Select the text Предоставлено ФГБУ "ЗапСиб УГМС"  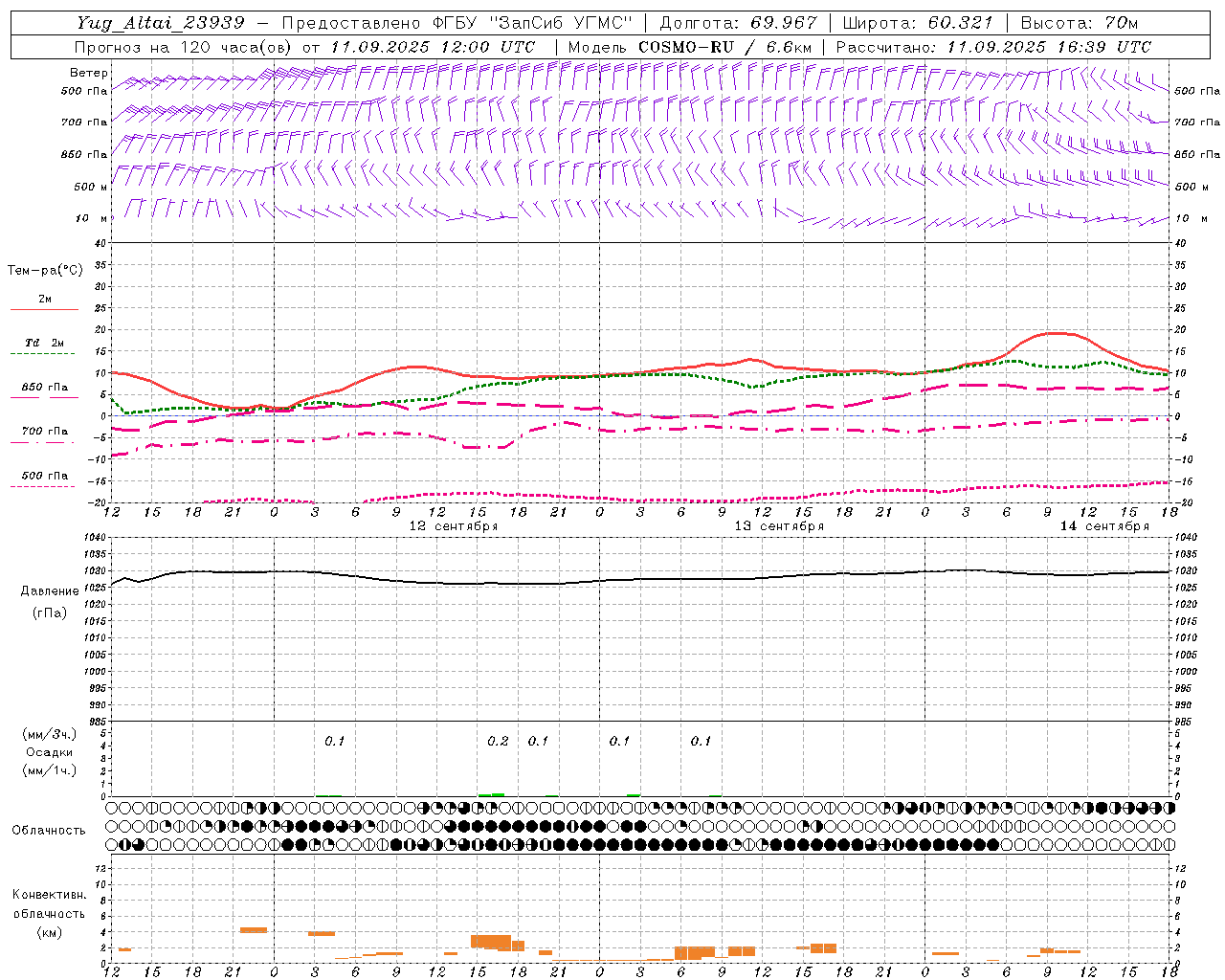tap(457, 23)
